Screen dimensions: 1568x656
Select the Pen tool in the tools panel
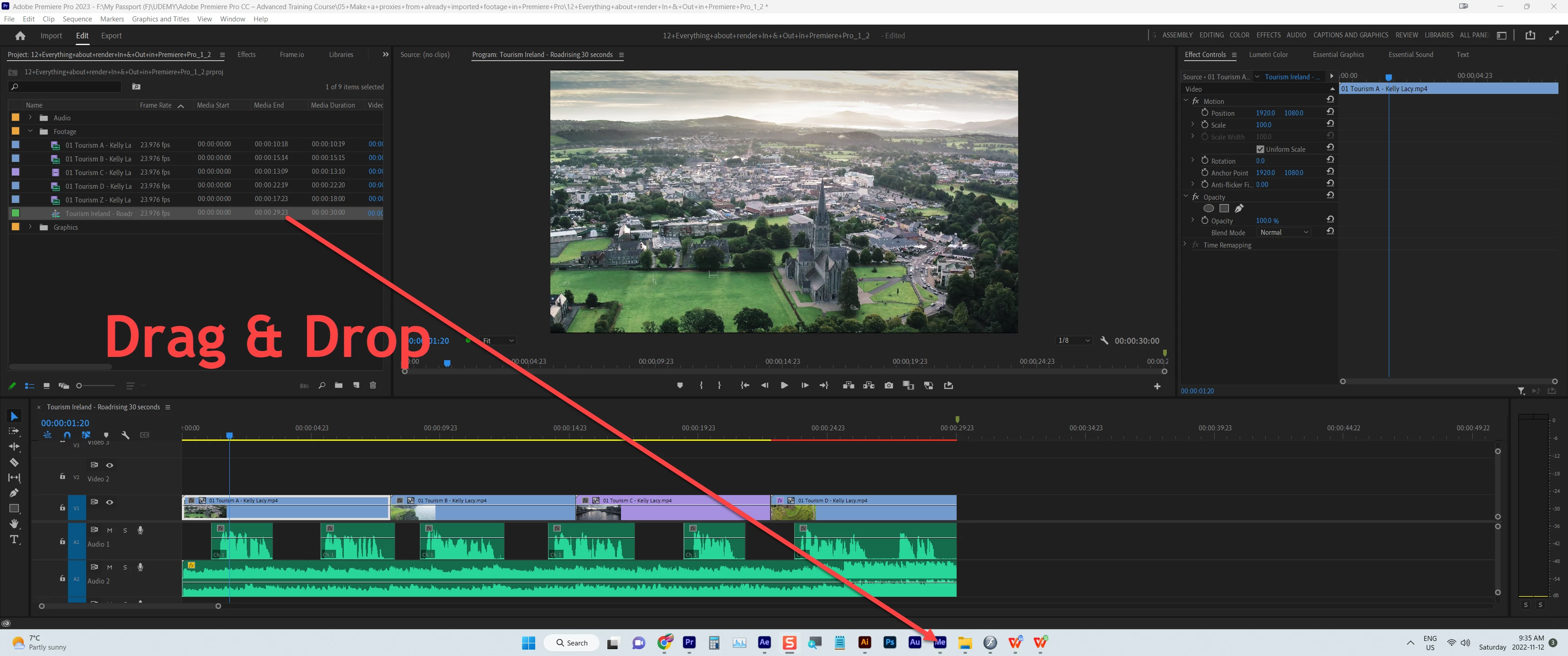[14, 492]
